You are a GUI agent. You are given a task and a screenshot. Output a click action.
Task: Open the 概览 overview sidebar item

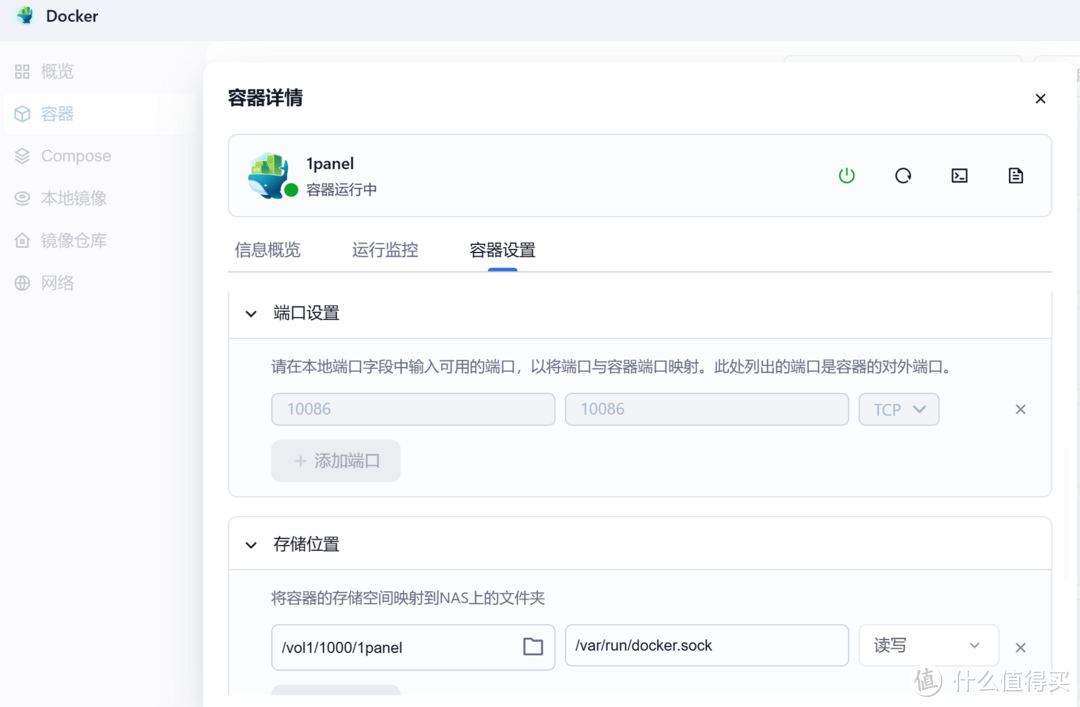coord(101,71)
